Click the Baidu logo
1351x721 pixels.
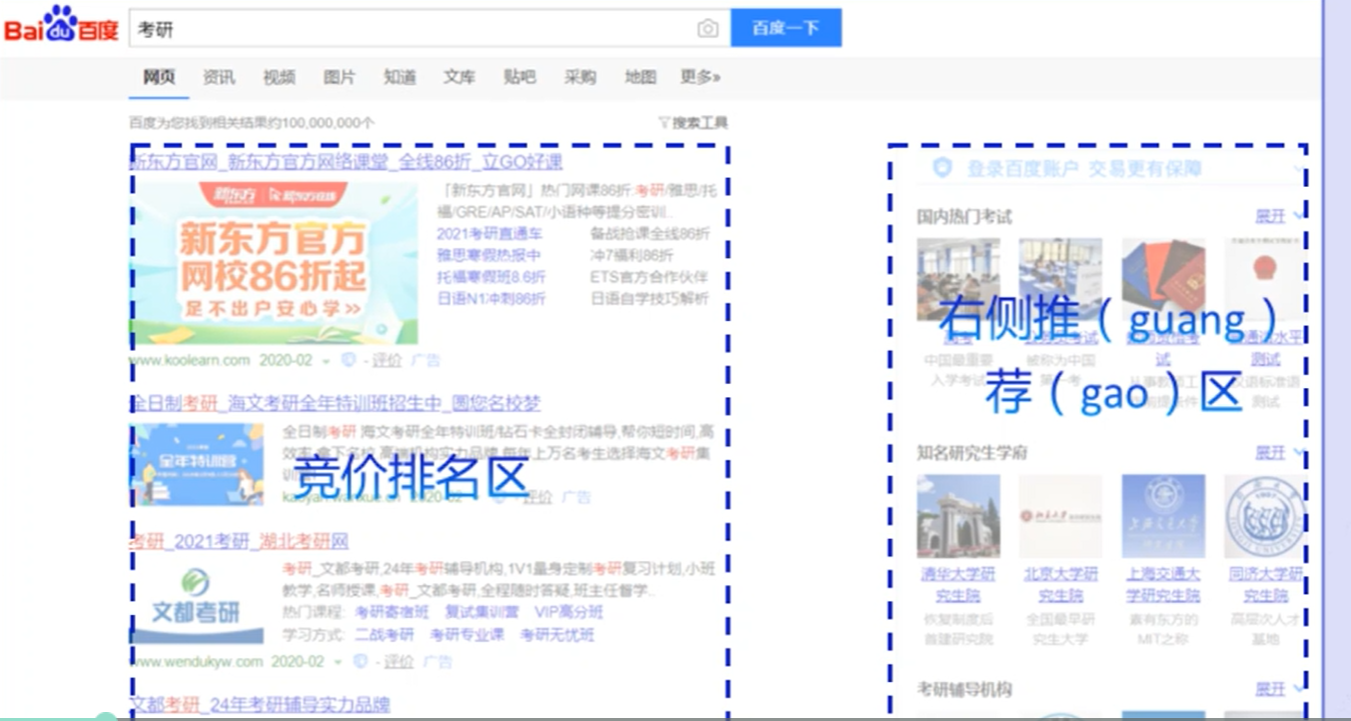(60, 25)
